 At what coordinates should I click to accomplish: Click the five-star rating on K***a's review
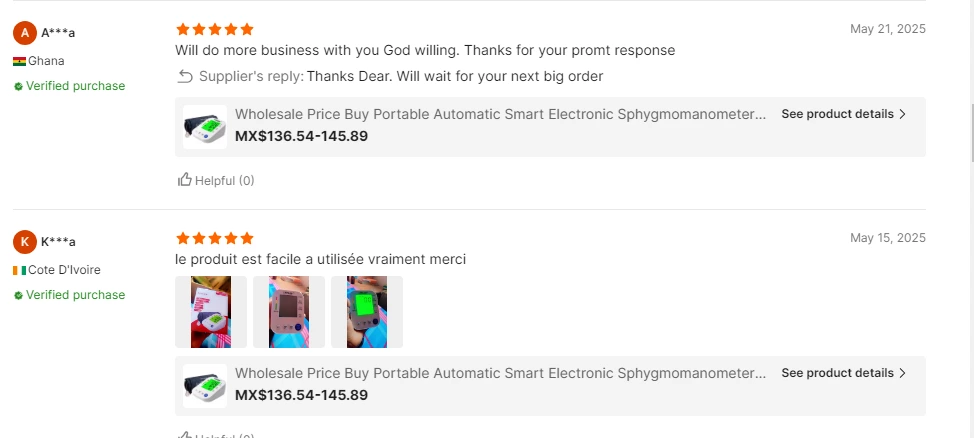coord(214,238)
